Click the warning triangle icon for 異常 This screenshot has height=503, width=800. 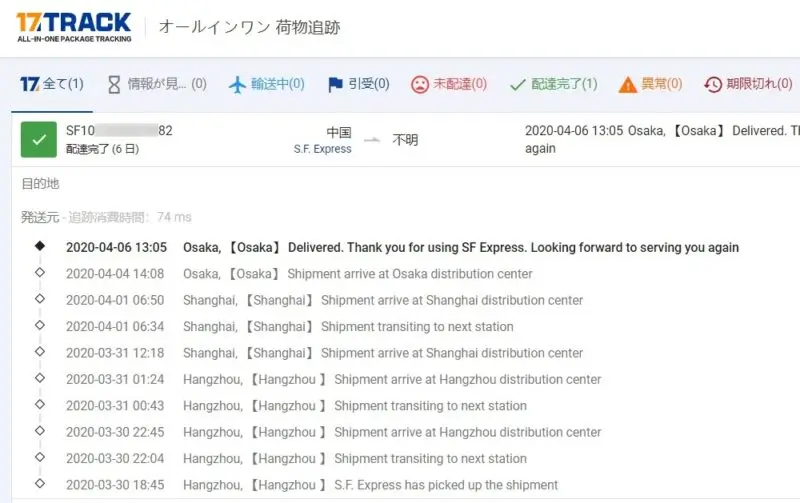click(628, 84)
